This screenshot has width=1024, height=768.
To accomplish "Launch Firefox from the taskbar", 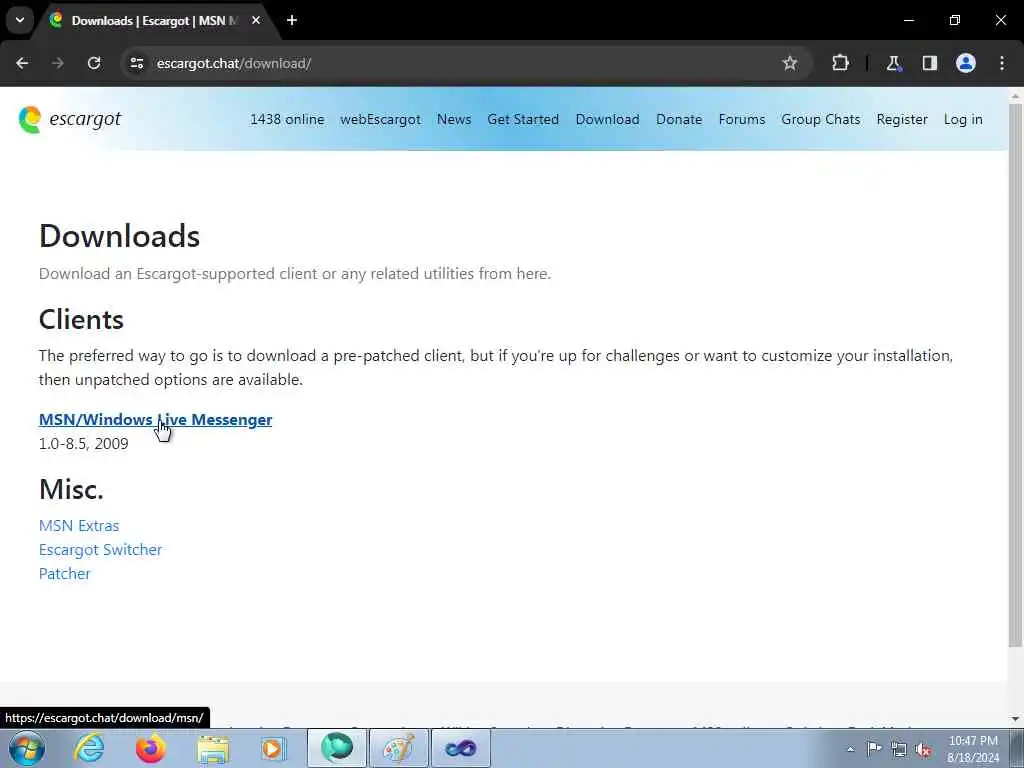I will tap(150, 748).
